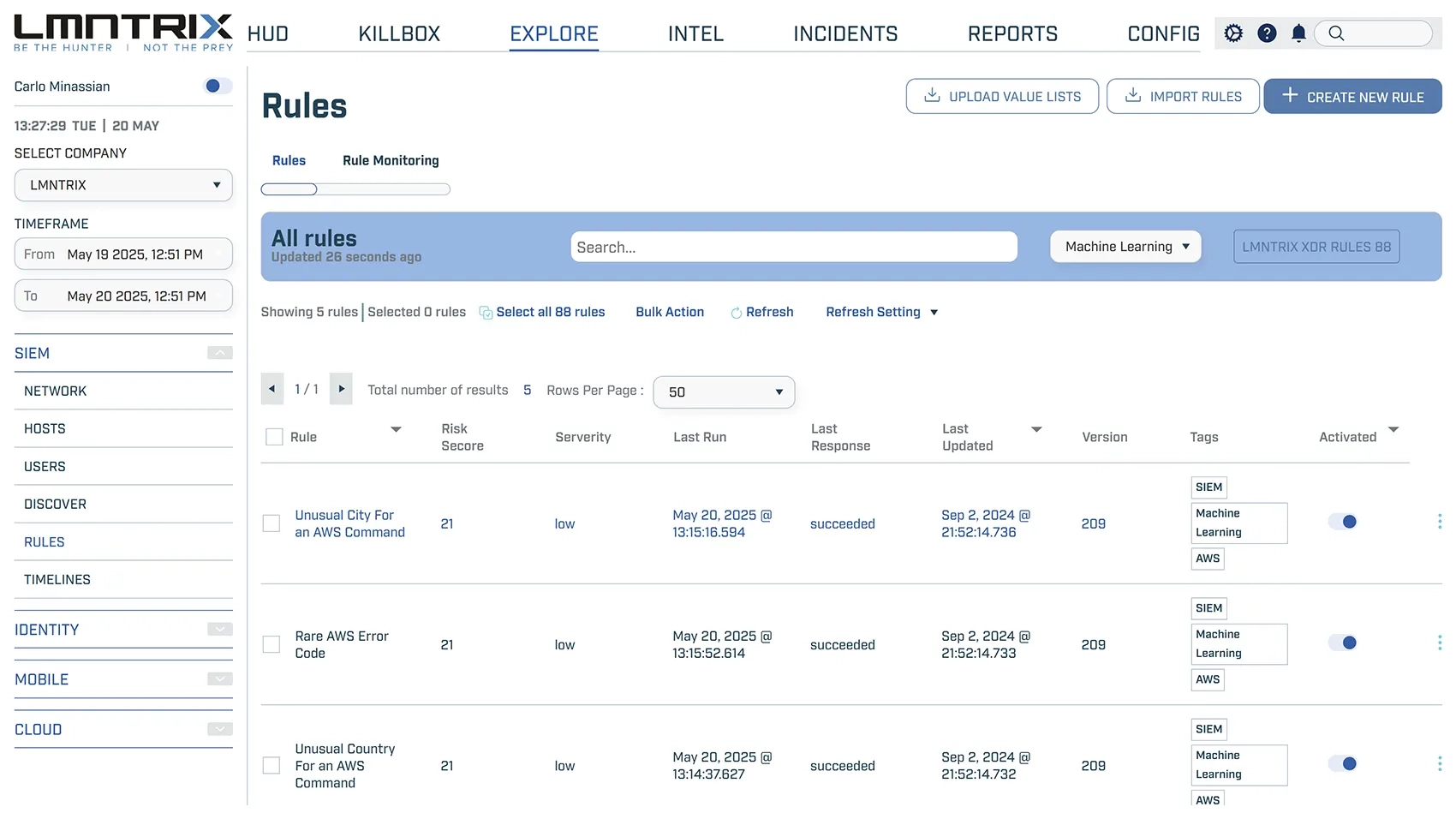Deactivate the Unusual City rule toggle

click(x=1343, y=522)
